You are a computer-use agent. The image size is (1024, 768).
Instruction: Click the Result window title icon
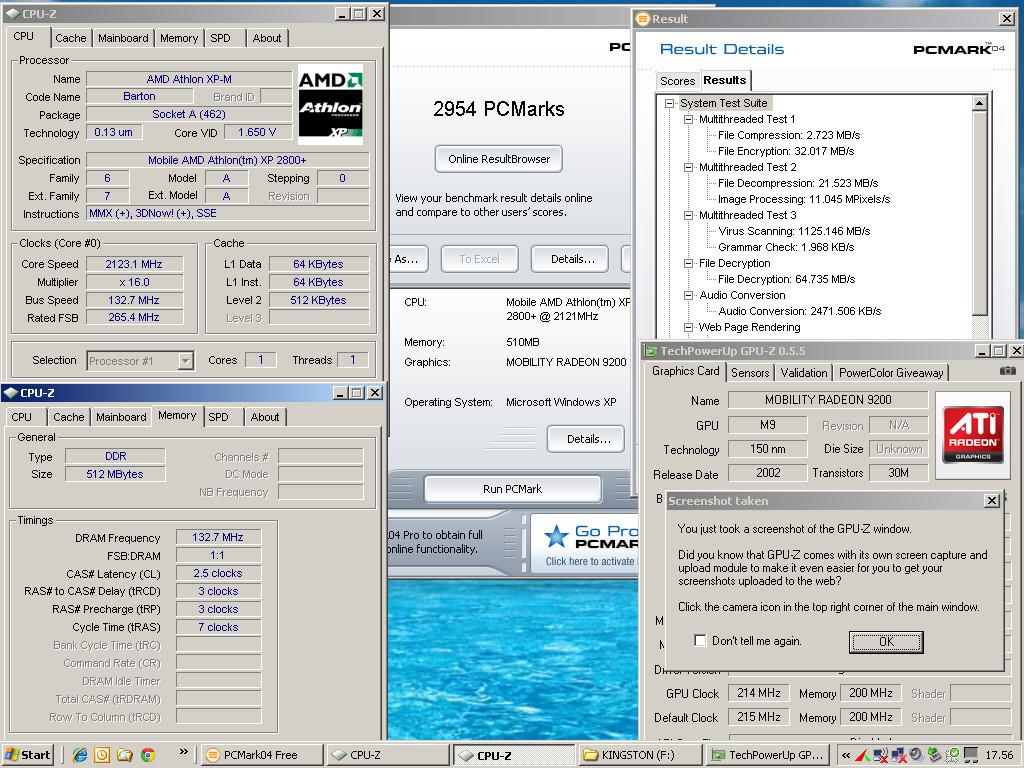(643, 18)
